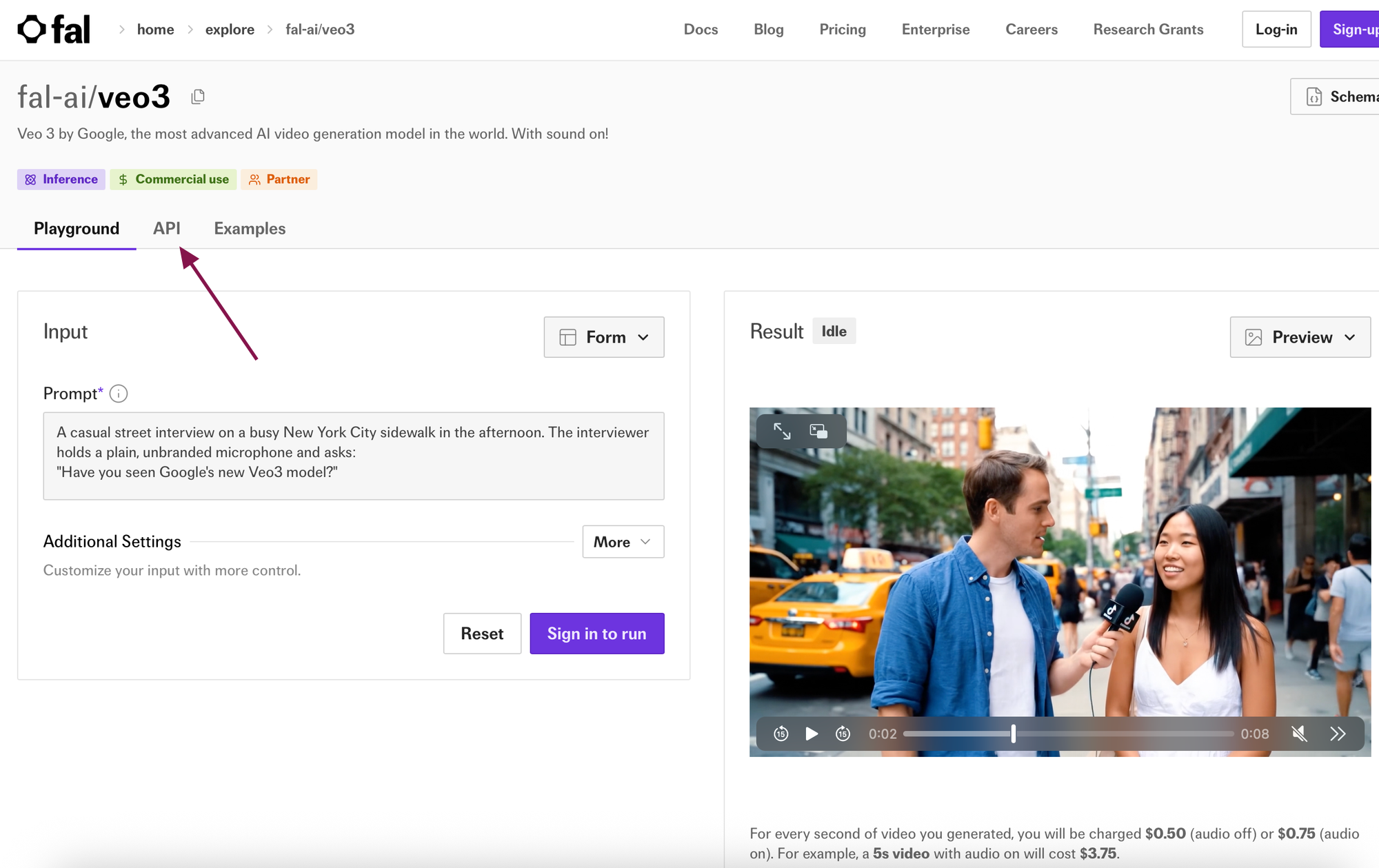Seek along the video progress bar
Screen dimensions: 1379x868
pyautogui.click(x=1068, y=734)
